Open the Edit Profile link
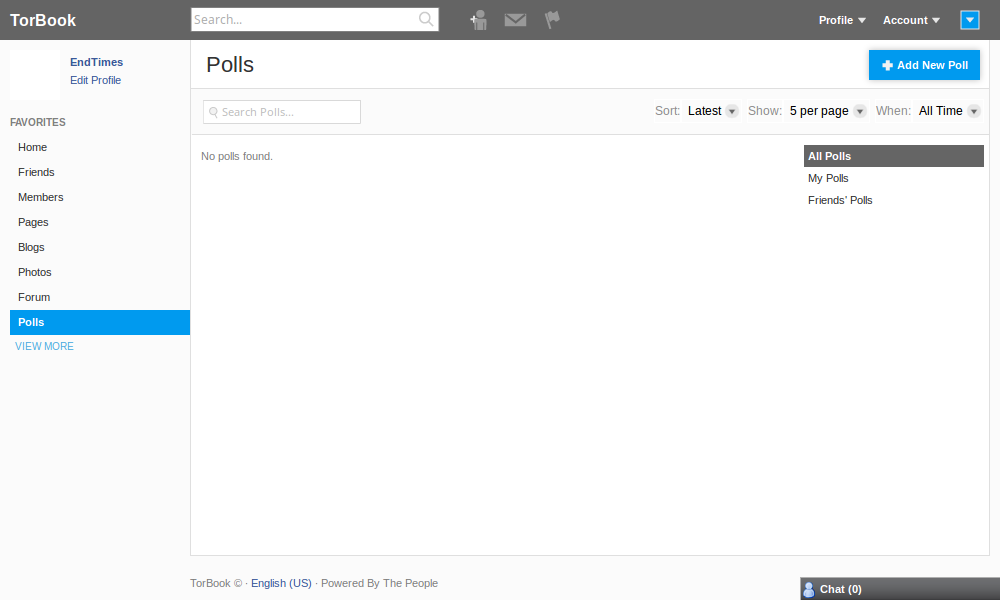Image resolution: width=1000 pixels, height=600 pixels. click(x=96, y=80)
